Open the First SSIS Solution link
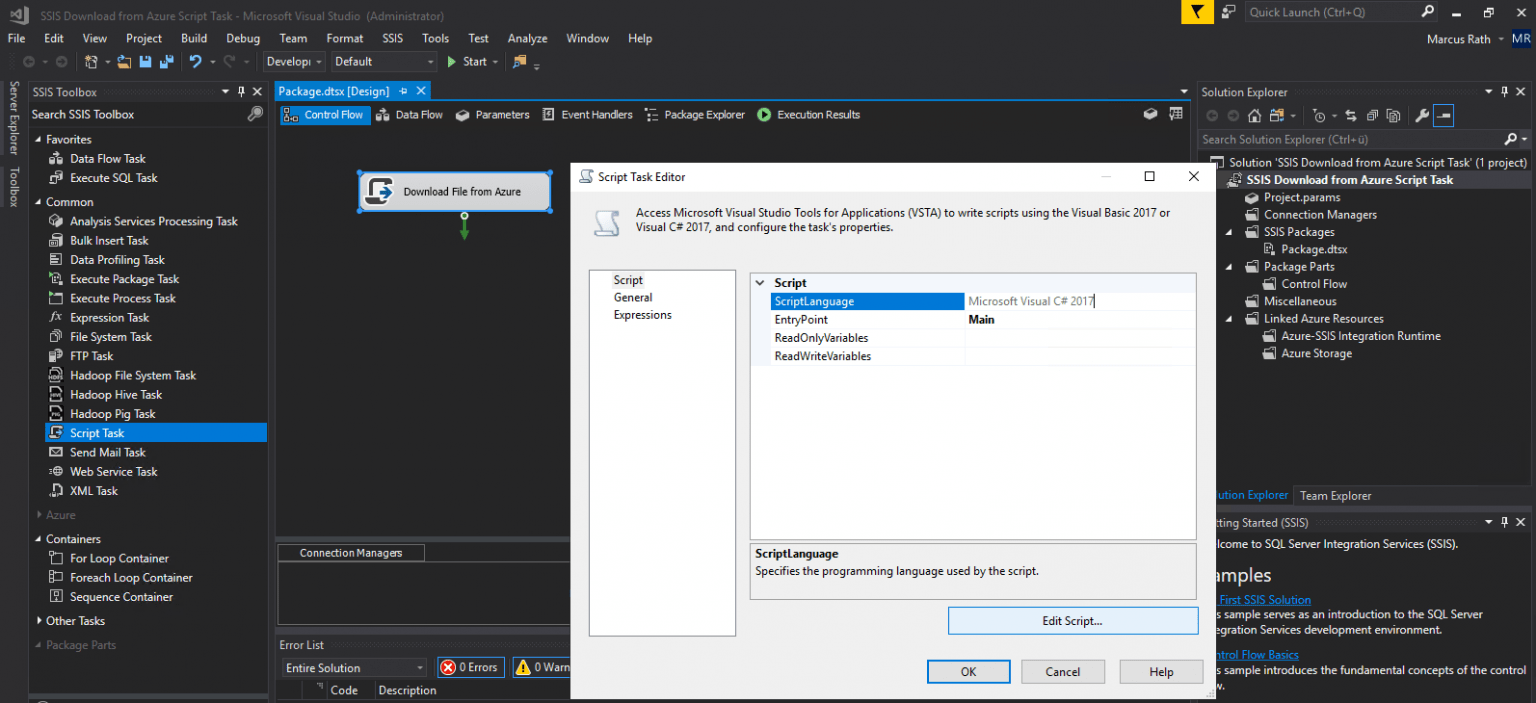 (1263, 599)
